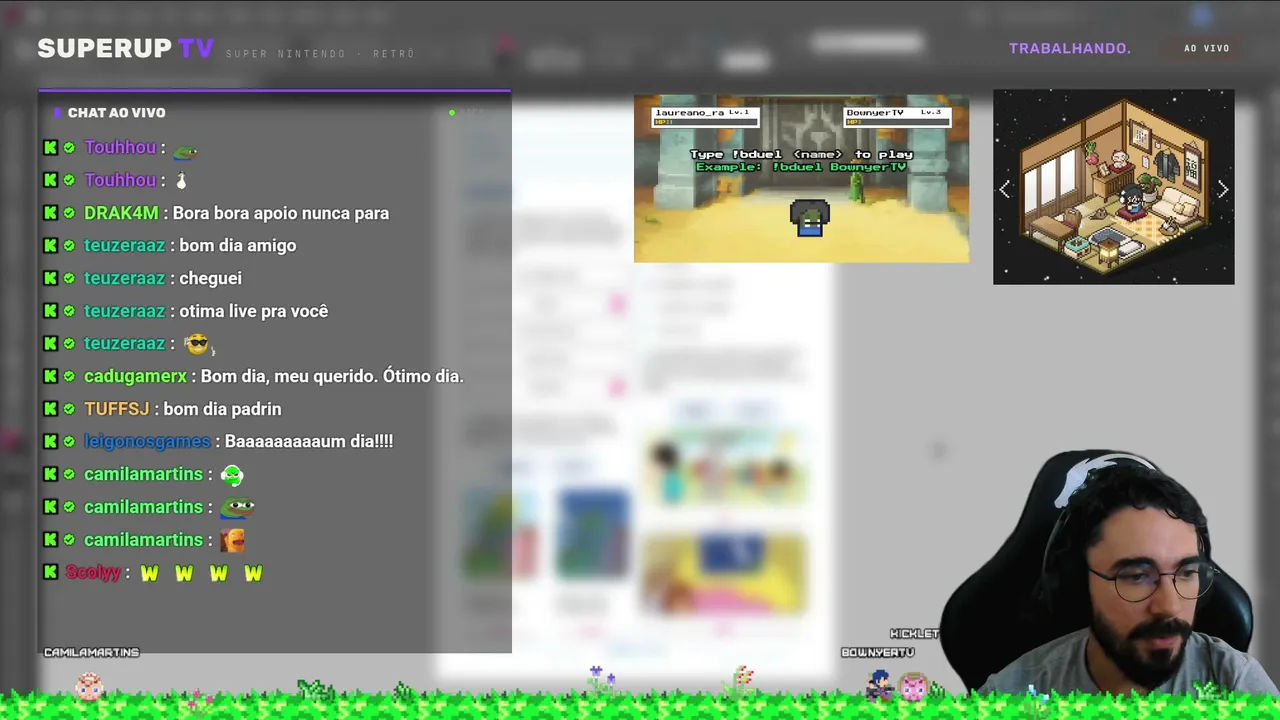Click the purple icon beside CHAT AO VIVO
The height and width of the screenshot is (720, 1280).
tap(58, 113)
